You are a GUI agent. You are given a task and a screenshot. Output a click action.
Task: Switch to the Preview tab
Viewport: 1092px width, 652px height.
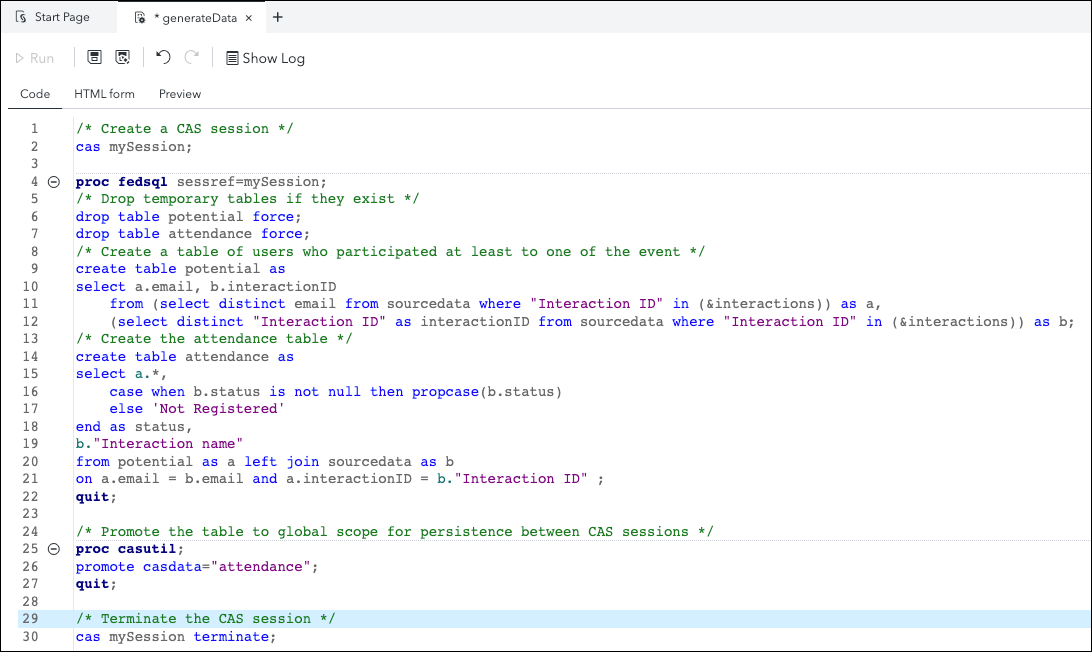180,94
